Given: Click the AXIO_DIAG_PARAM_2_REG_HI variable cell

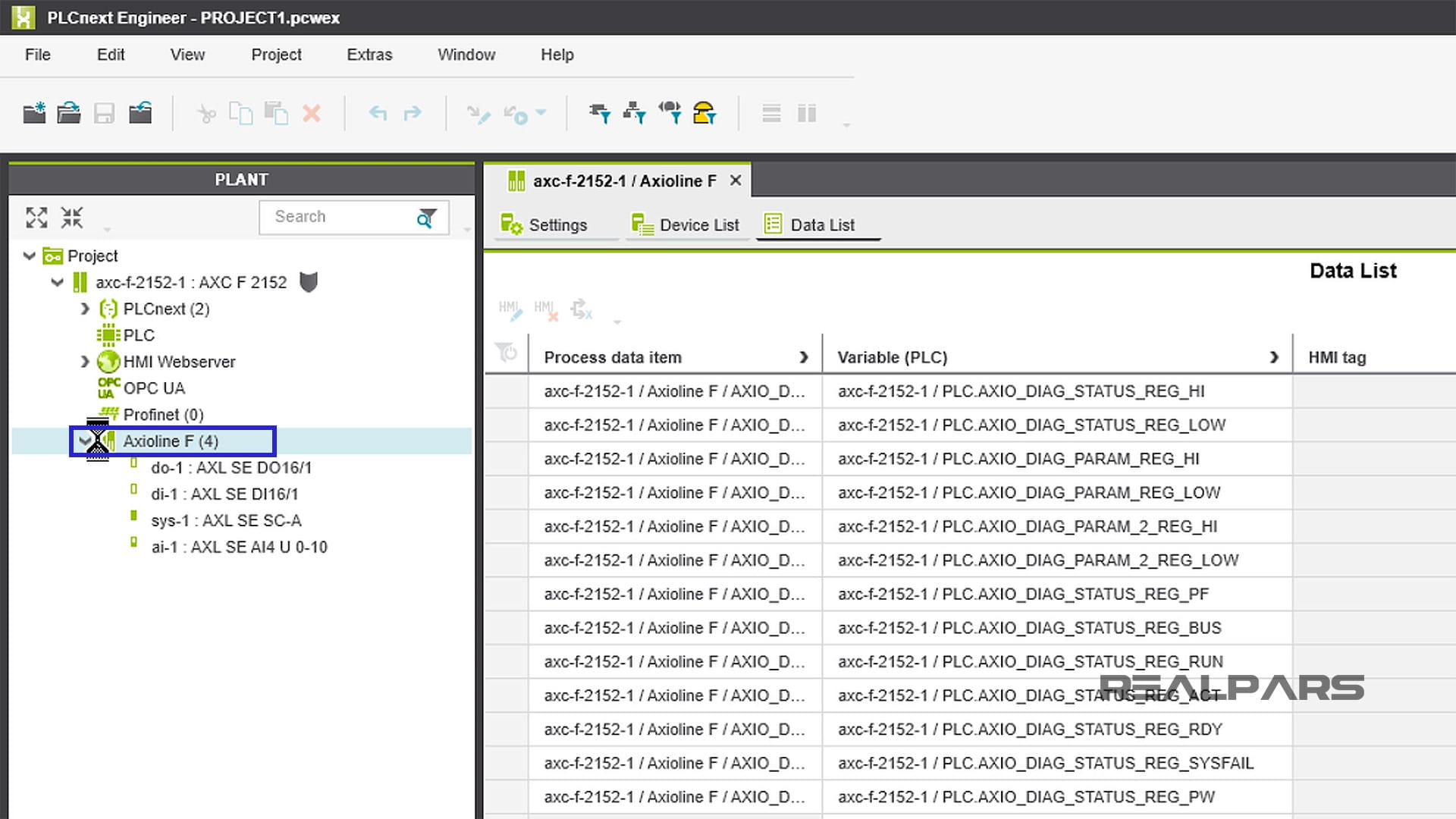Looking at the screenshot, I should (x=1057, y=526).
